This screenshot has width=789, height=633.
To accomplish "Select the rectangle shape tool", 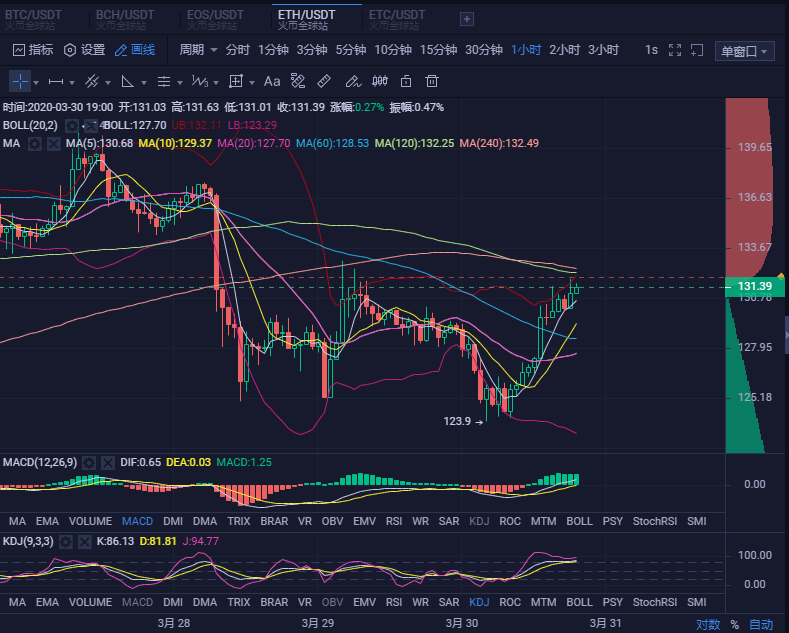I will tap(236, 82).
